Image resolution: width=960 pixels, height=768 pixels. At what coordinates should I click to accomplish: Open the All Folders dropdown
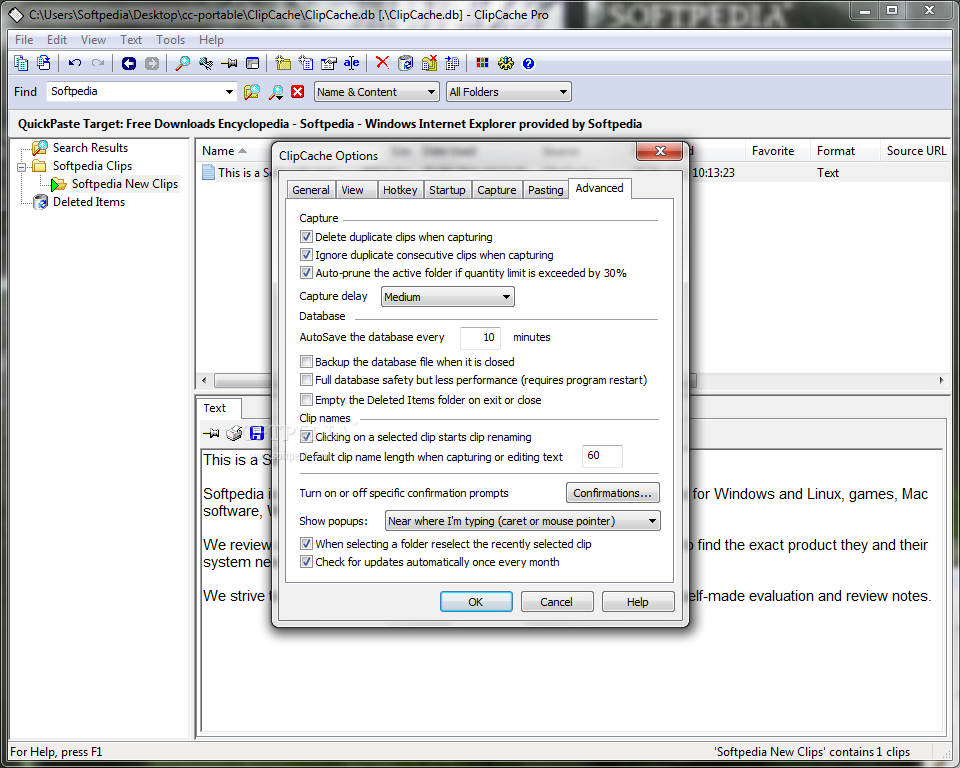tap(509, 92)
